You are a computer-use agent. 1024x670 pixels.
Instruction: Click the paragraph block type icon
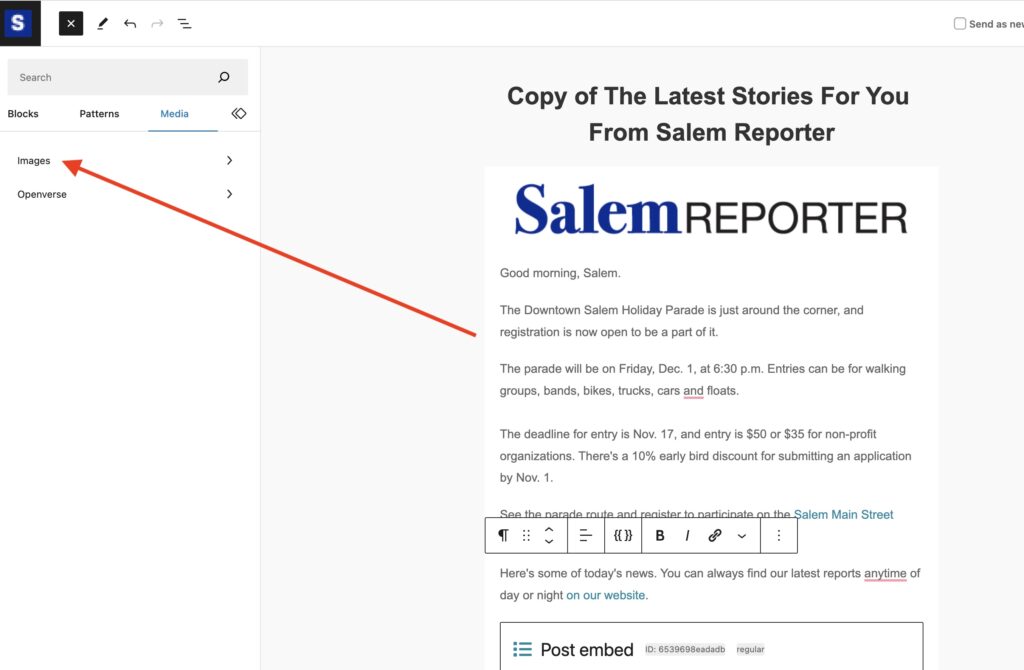click(503, 536)
